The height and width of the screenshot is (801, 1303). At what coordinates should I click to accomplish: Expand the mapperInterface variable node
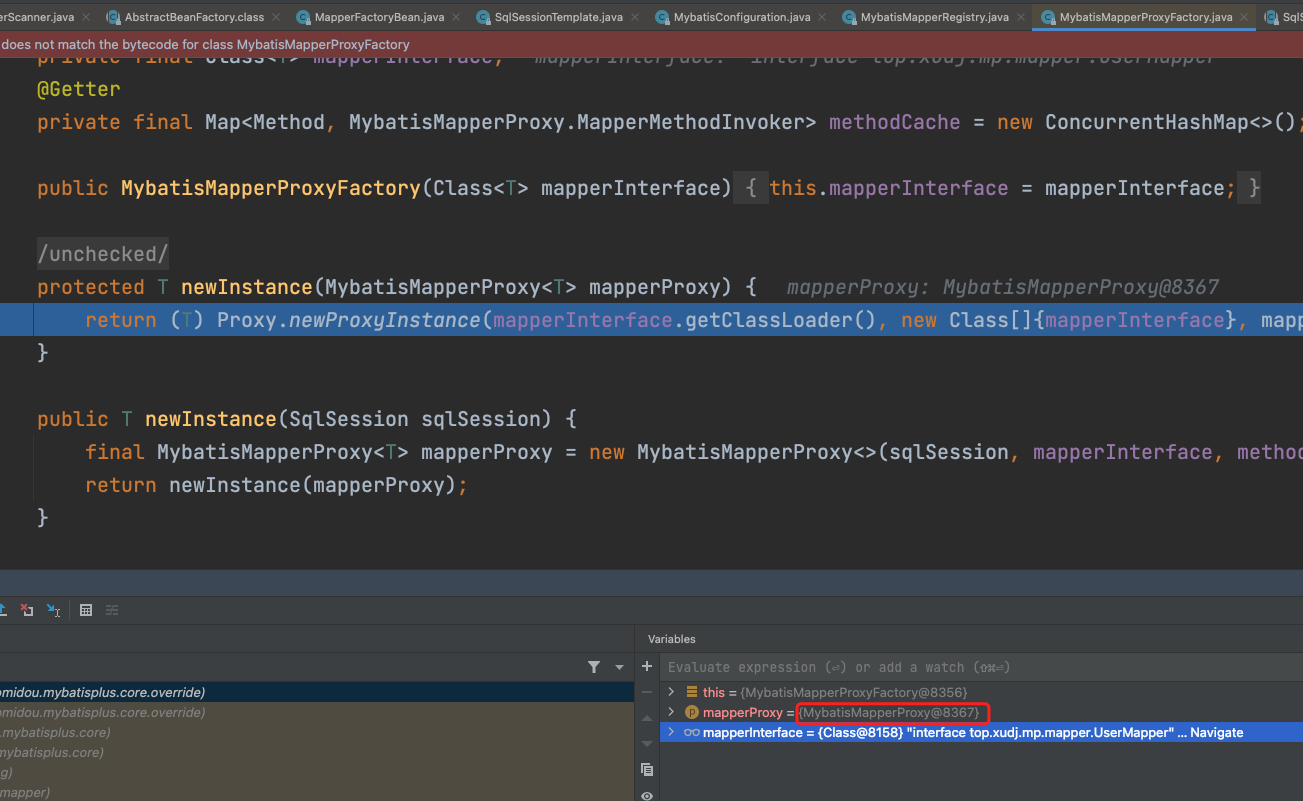(x=671, y=733)
